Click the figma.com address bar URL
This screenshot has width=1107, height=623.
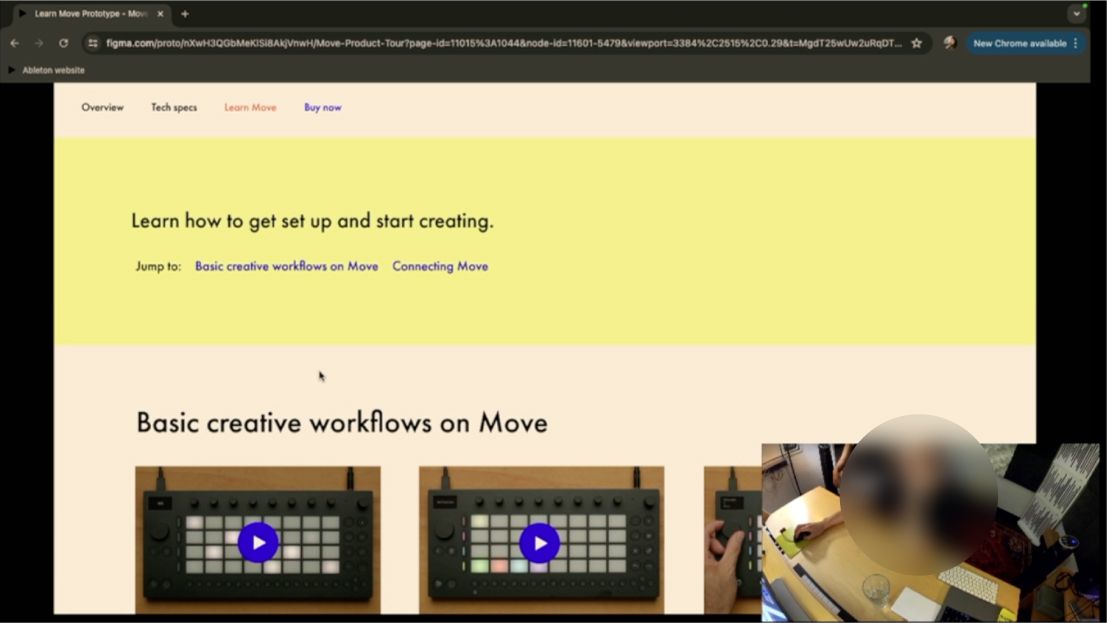tap(503, 43)
